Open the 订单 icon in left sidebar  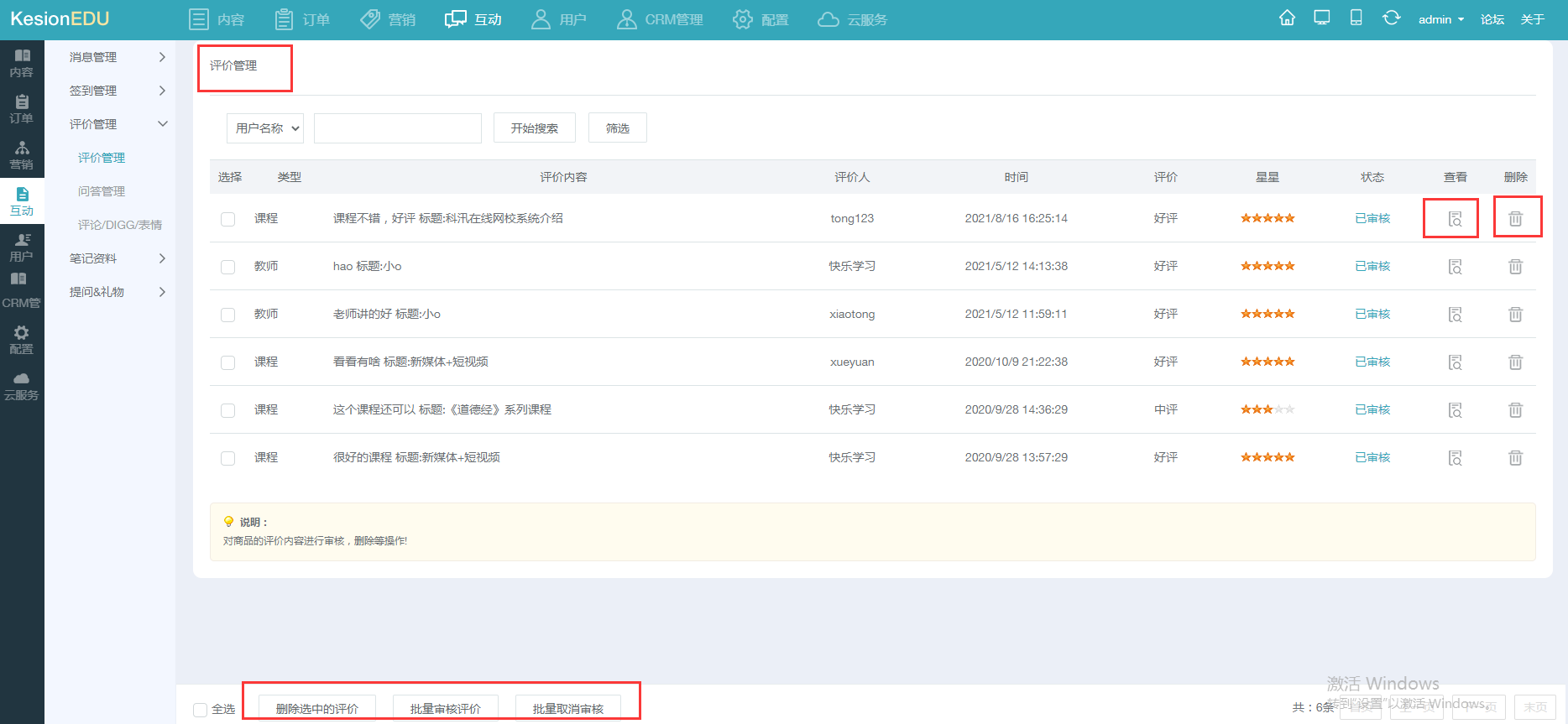[22, 109]
